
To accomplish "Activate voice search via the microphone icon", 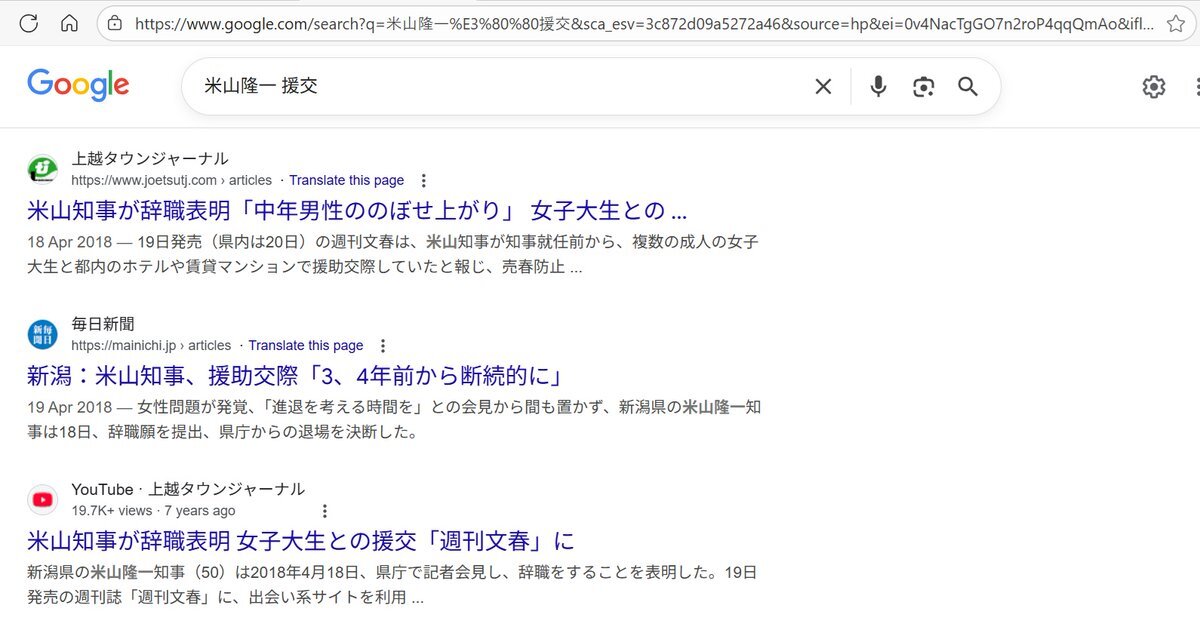I will pos(877,87).
